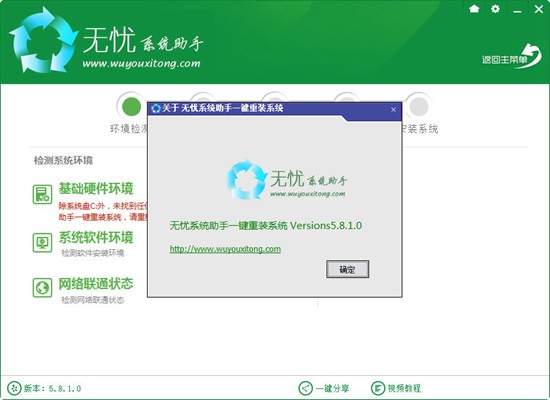Click 安装系统 step label

(420, 129)
